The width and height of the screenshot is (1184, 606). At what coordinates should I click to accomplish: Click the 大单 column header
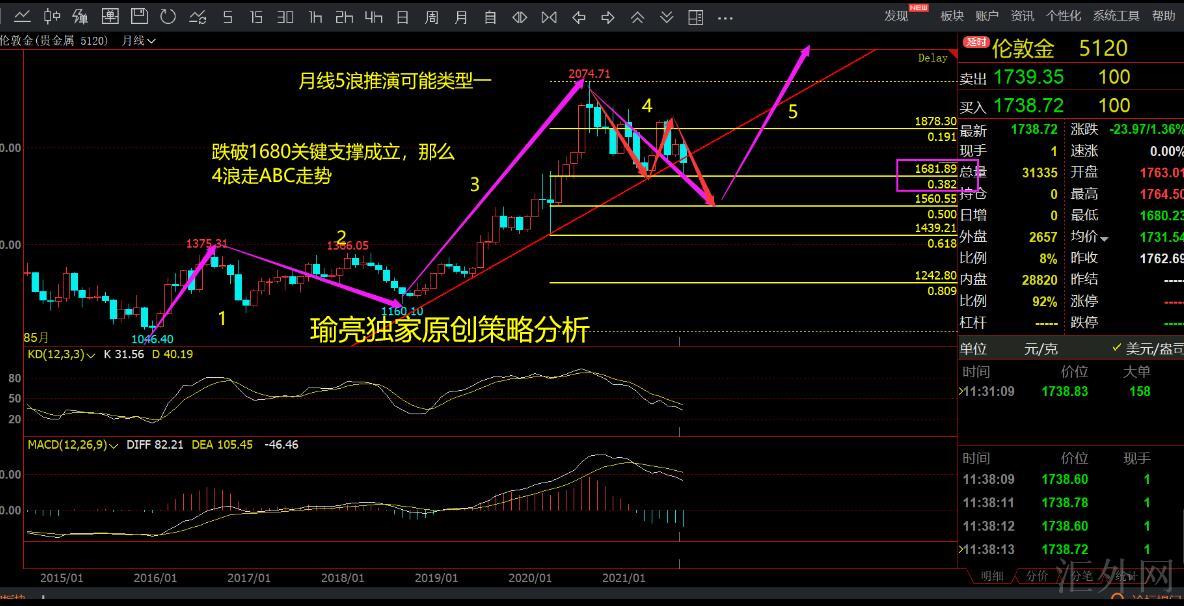point(1136,371)
